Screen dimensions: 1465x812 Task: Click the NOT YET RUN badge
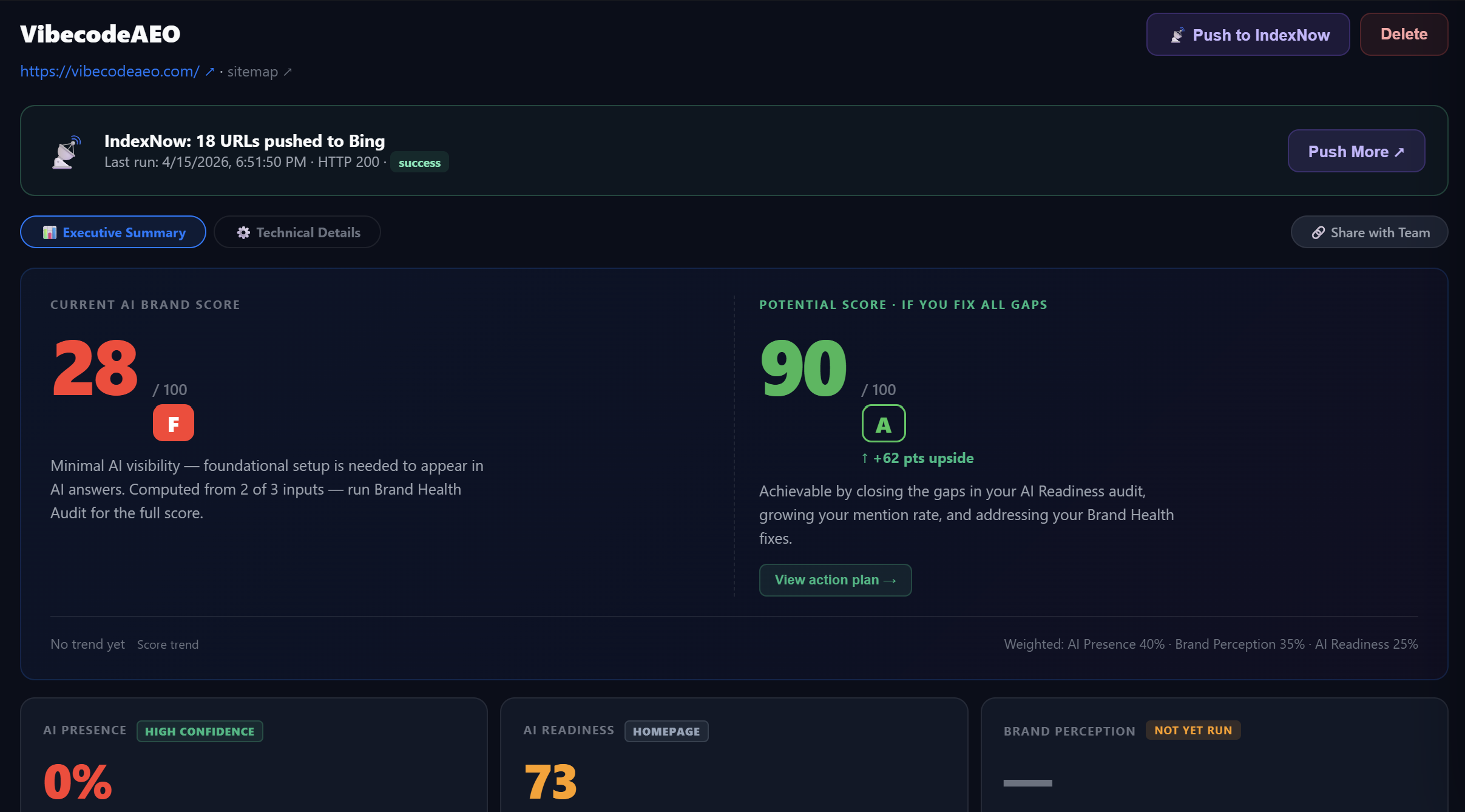1193,730
